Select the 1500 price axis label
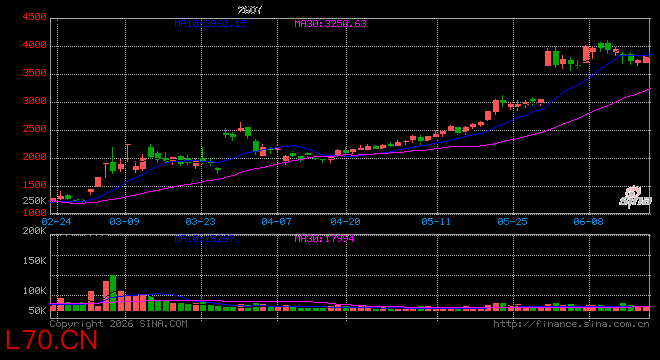This screenshot has width=660, height=360. click(35, 185)
